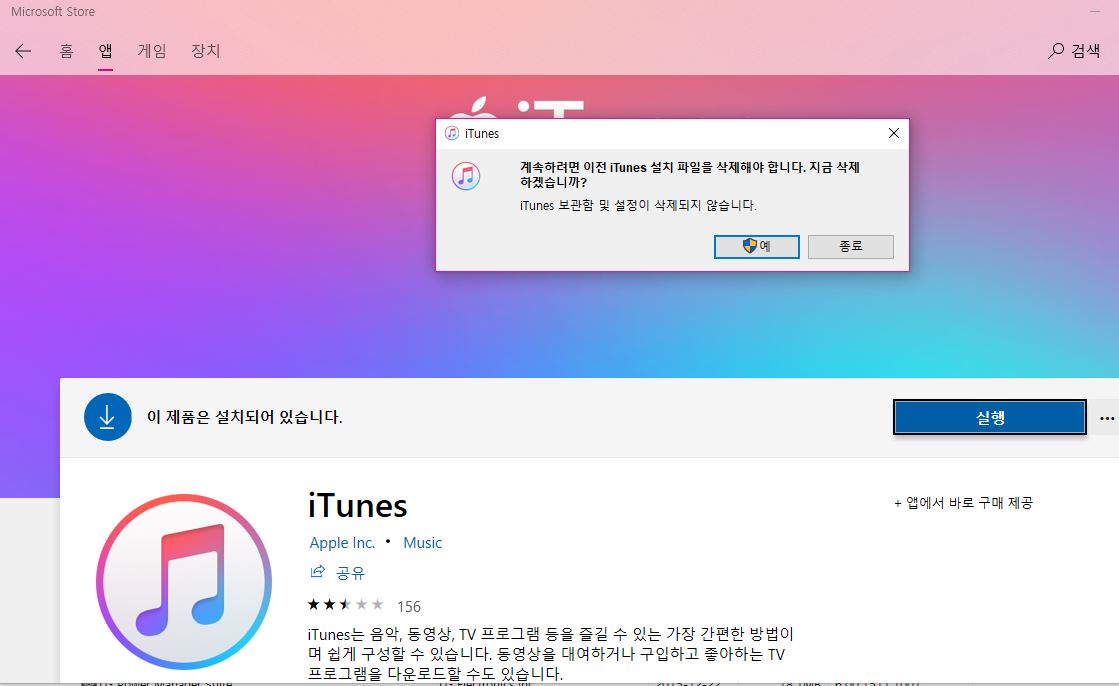Screen dimensions: 1119x686
Task: Go to the 게임 tab
Action: [x=152, y=51]
